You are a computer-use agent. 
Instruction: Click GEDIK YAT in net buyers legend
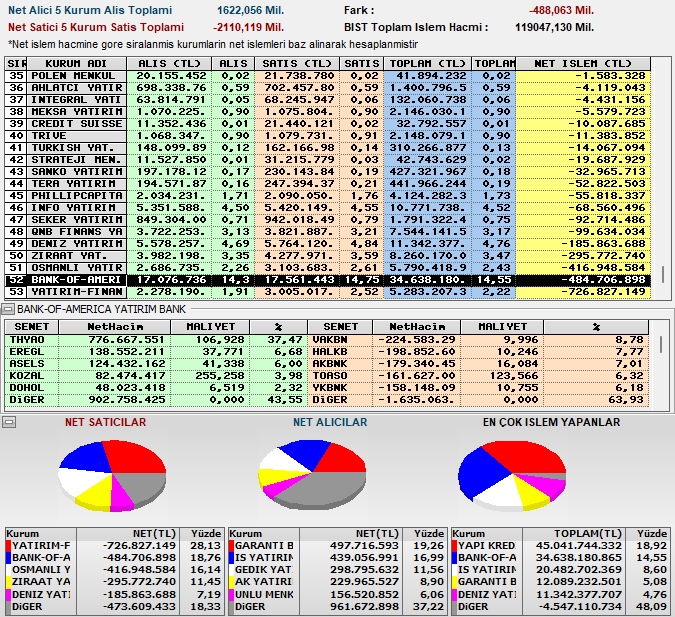tap(264, 570)
